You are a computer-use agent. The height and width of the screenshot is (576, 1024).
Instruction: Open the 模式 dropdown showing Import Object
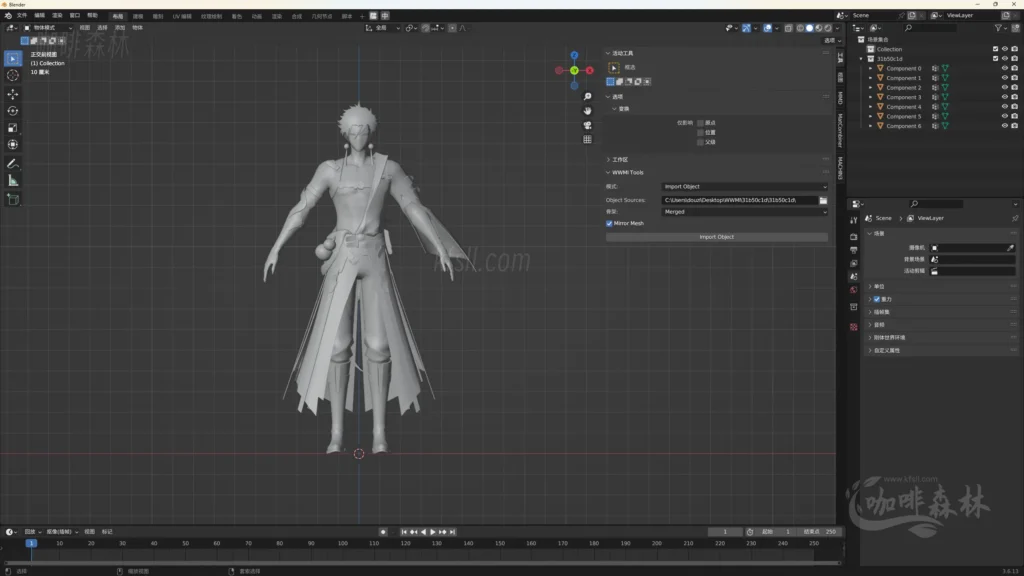[x=744, y=187]
